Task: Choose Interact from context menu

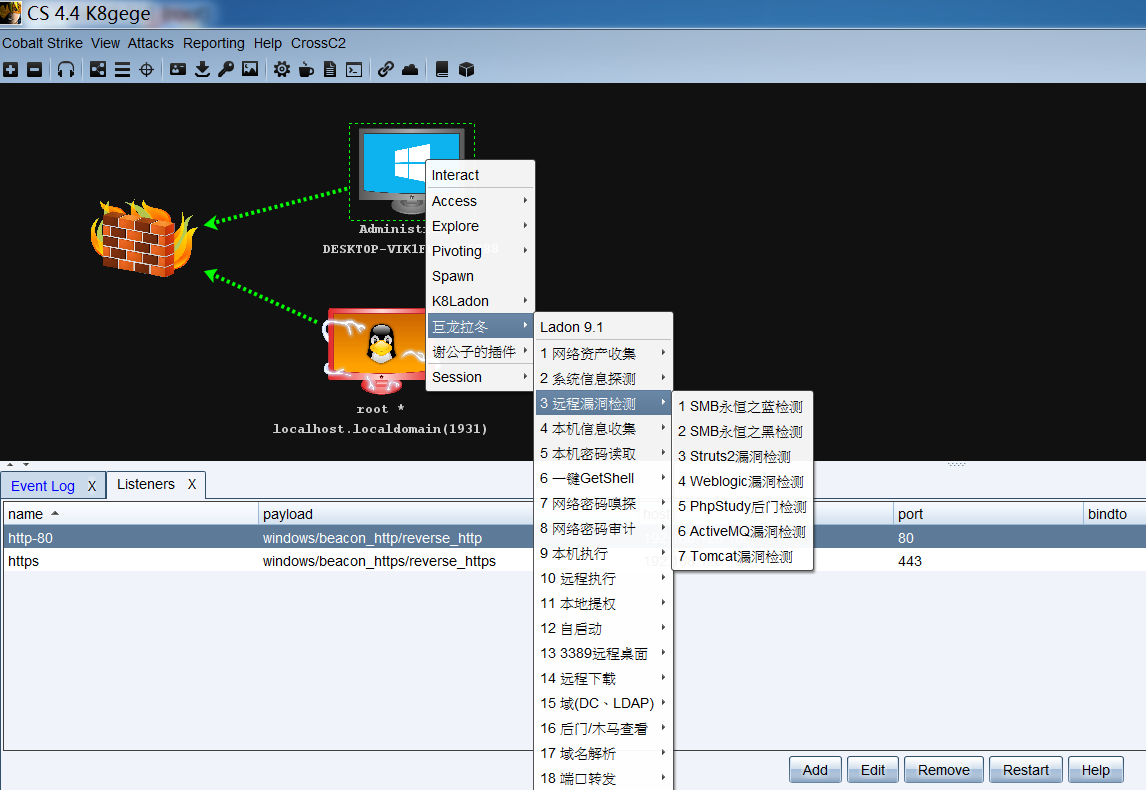Action: click(480, 175)
